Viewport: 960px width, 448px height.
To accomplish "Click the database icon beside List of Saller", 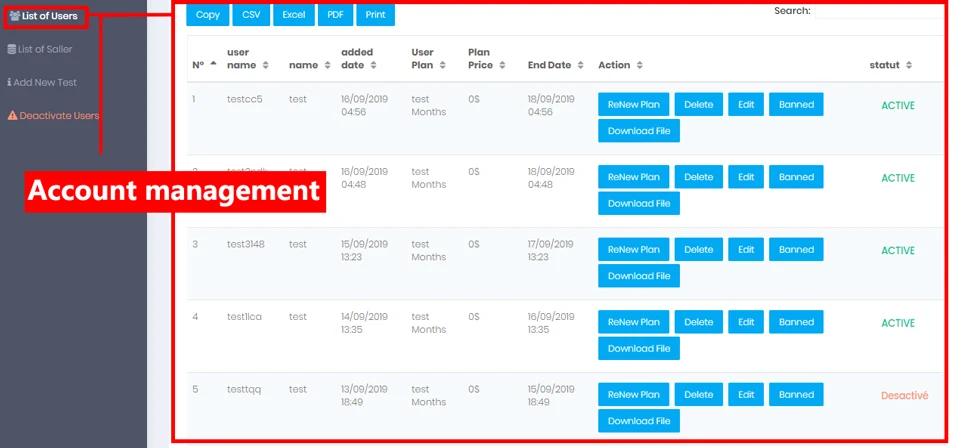I will [x=12, y=49].
